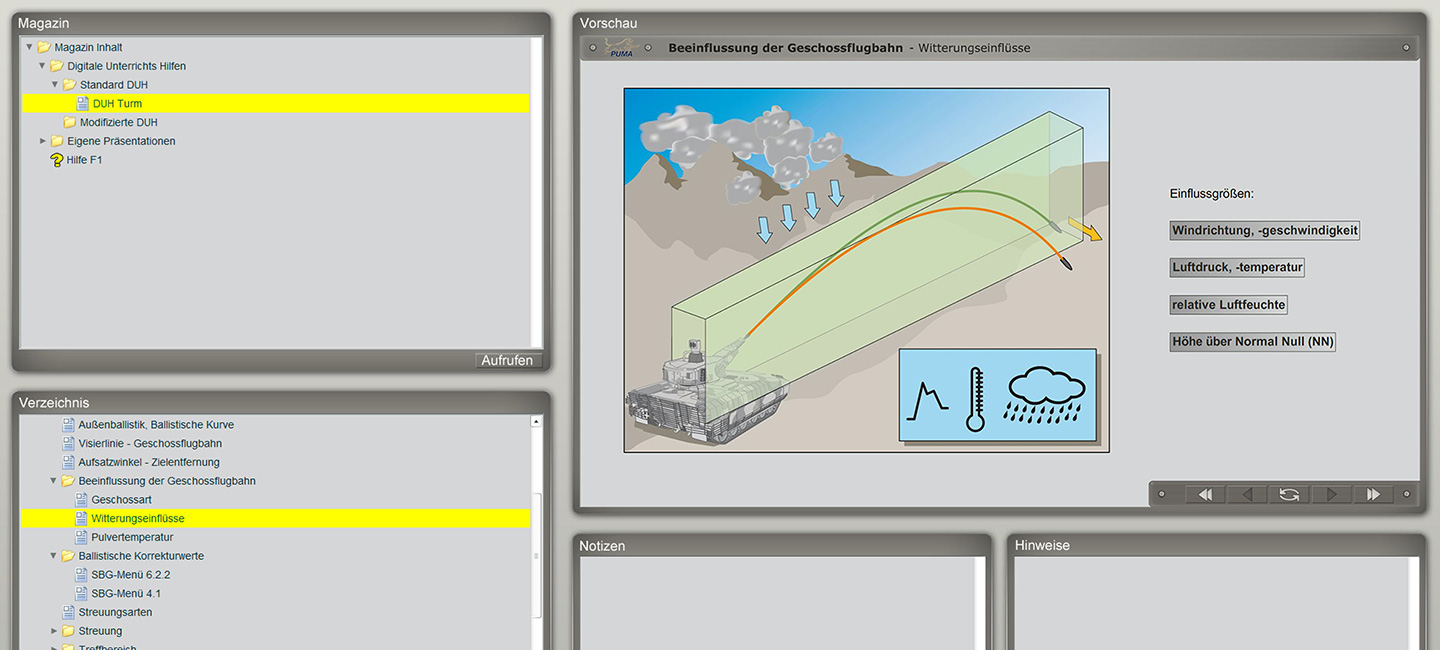
Task: Collapse Beeinflussung der Geschossflugbahn folder
Action: [54, 481]
